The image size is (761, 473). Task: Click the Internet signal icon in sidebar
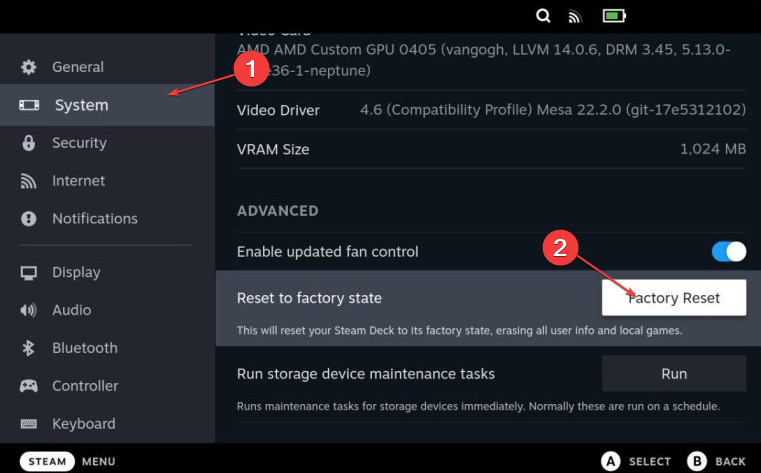point(28,181)
